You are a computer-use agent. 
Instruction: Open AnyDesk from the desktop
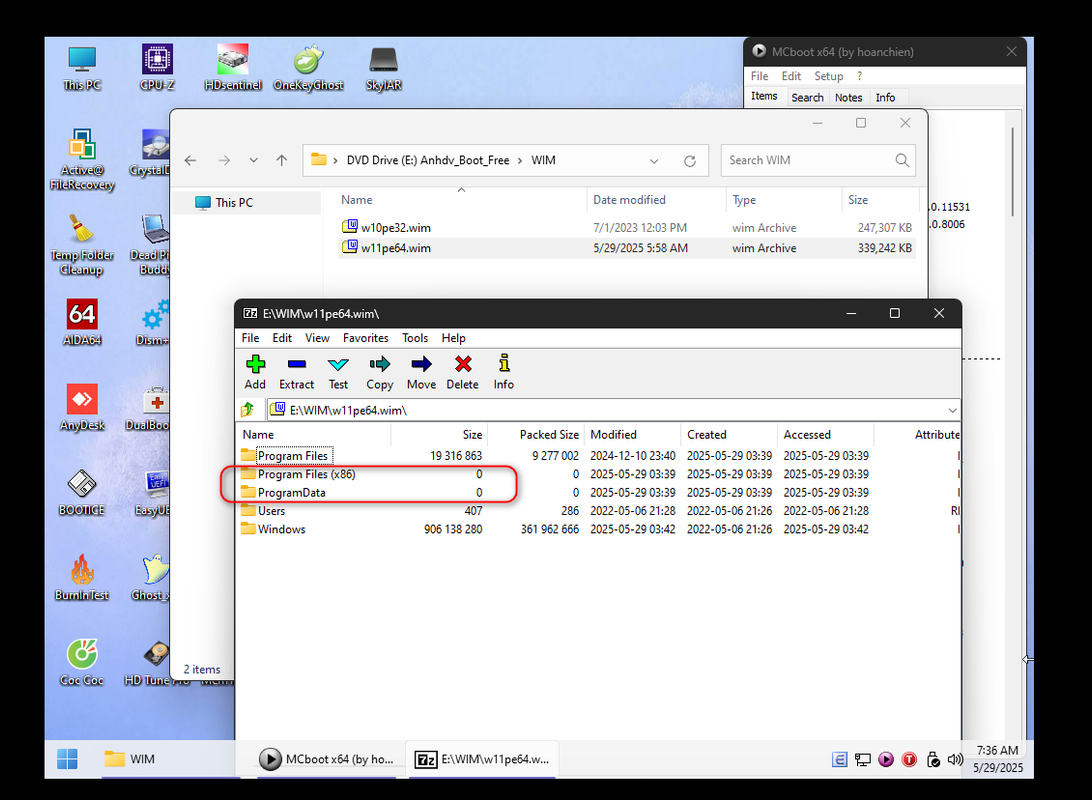[x=82, y=407]
